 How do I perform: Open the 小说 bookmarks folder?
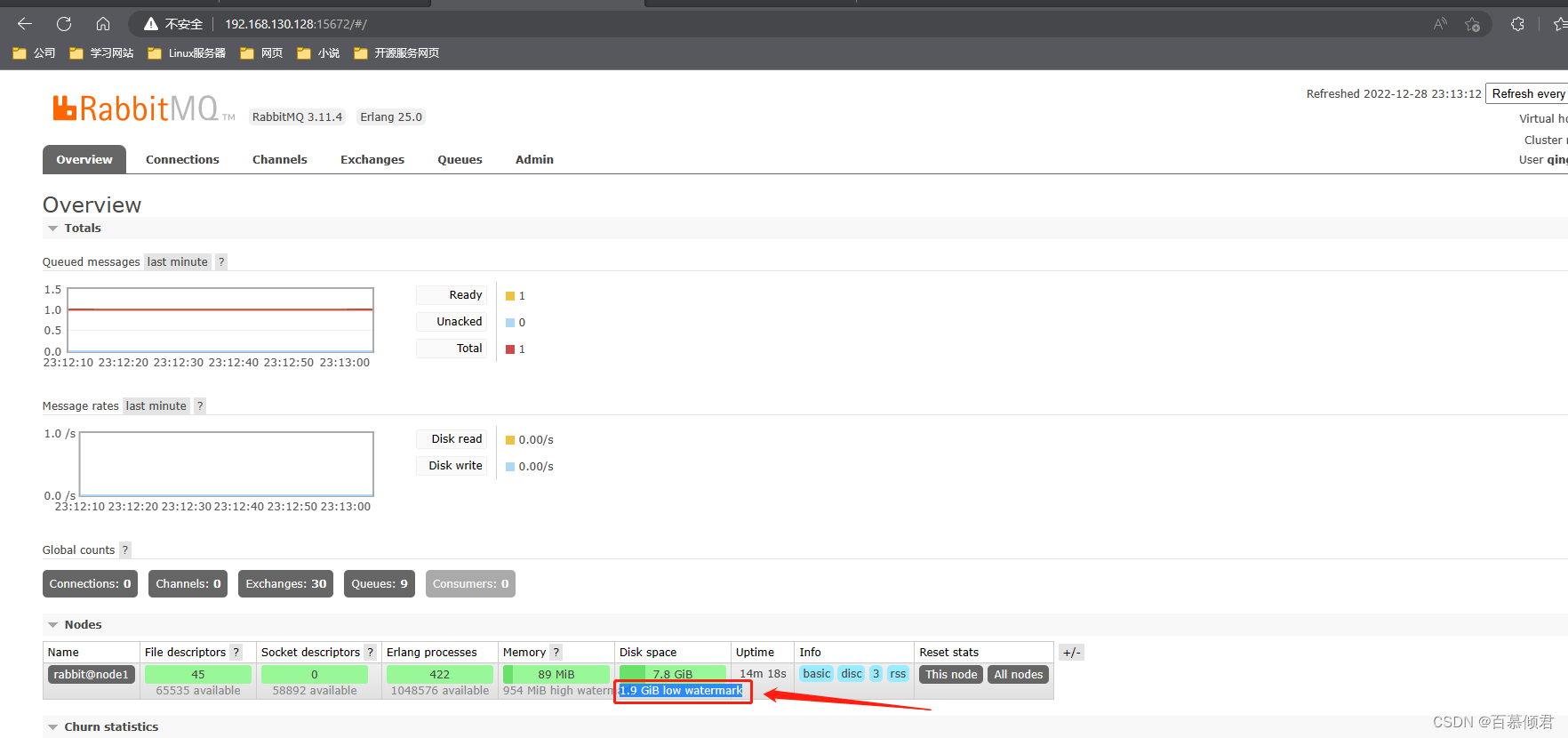318,53
